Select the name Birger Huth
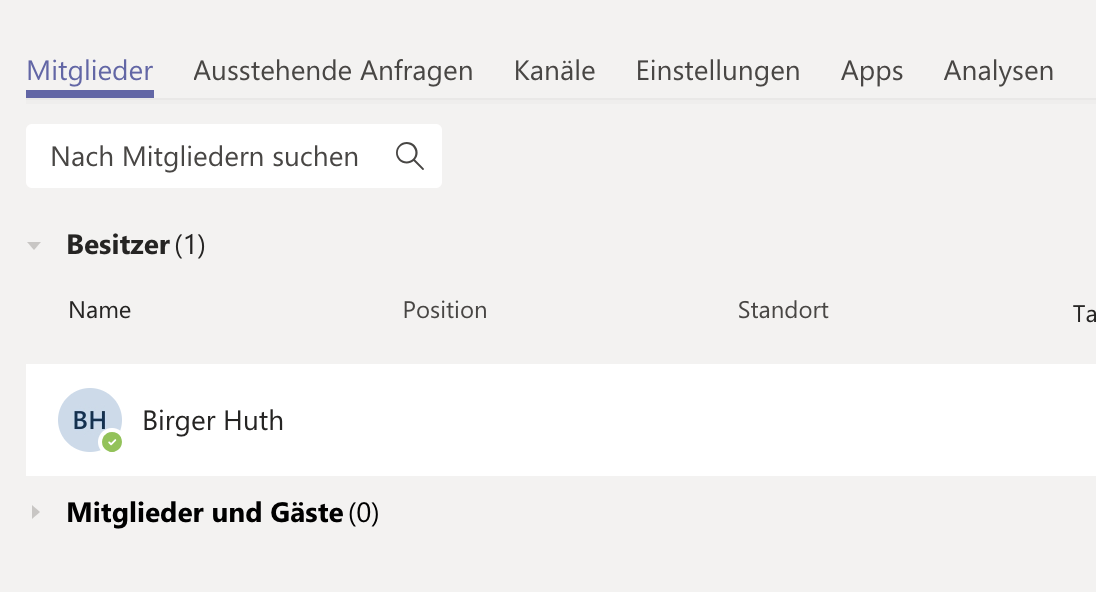Image resolution: width=1096 pixels, height=592 pixels. (x=212, y=421)
